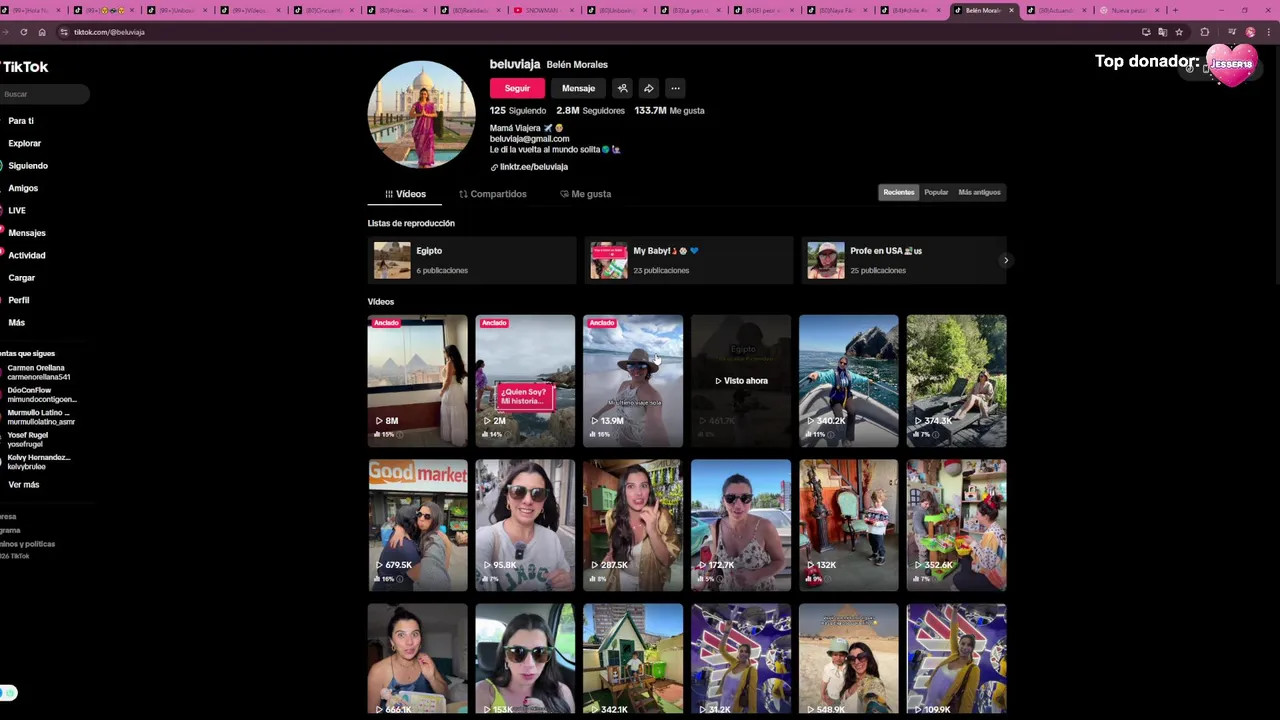This screenshot has width=1280, height=720.
Task: Click the browser home icon
Action: tap(42, 32)
